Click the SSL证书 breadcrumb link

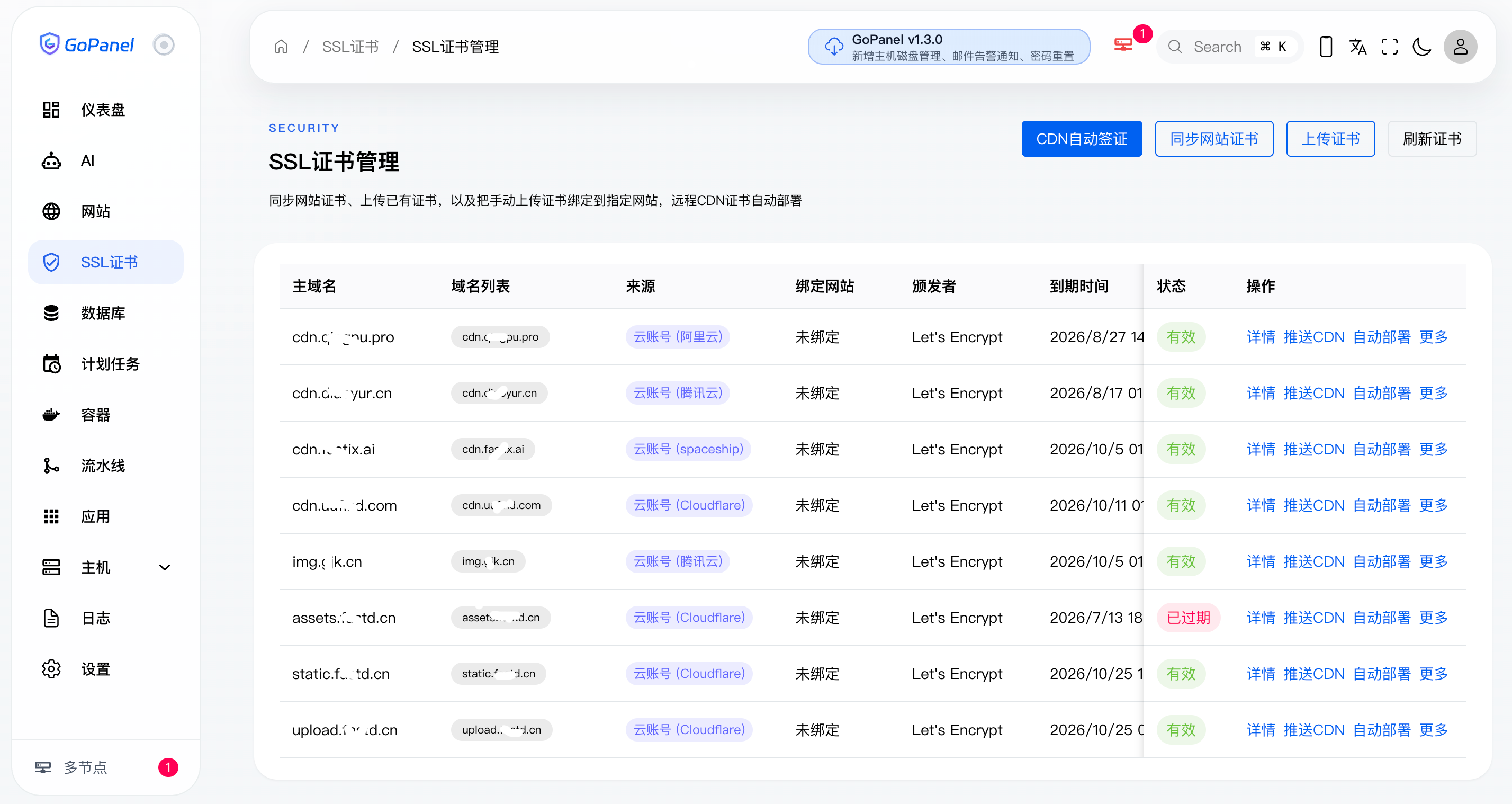[x=350, y=47]
